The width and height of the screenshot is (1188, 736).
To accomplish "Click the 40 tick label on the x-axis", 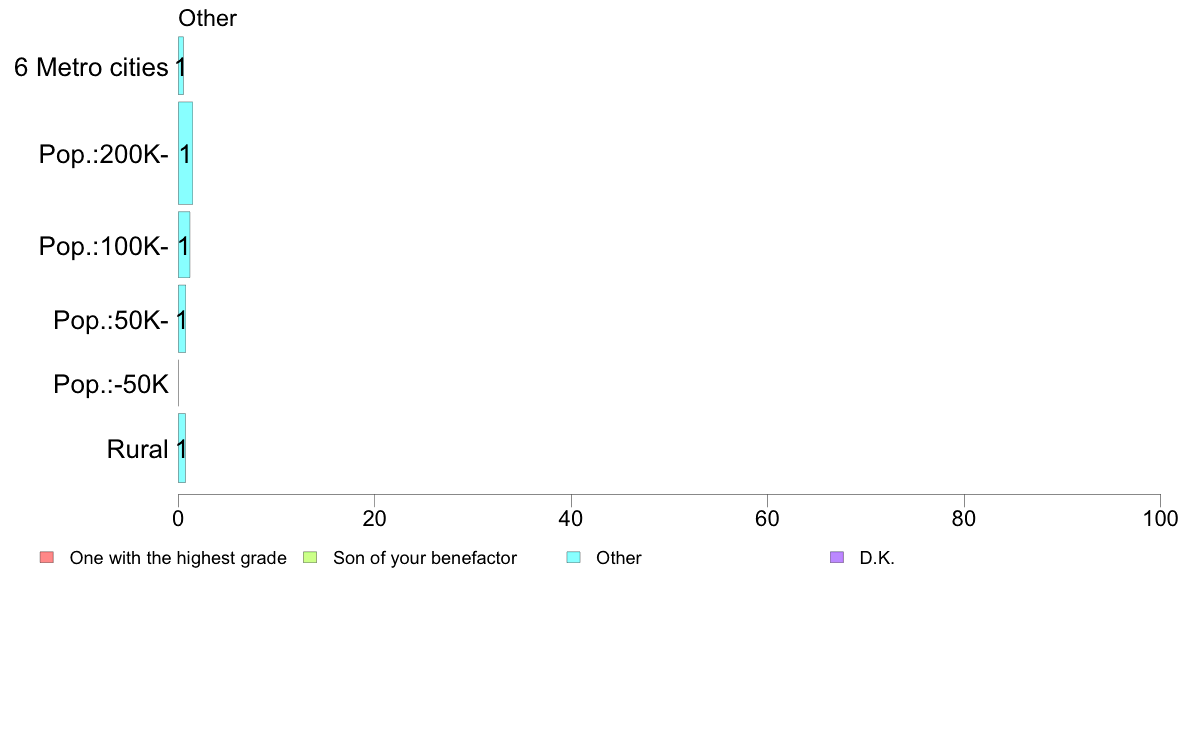I will click(x=571, y=518).
